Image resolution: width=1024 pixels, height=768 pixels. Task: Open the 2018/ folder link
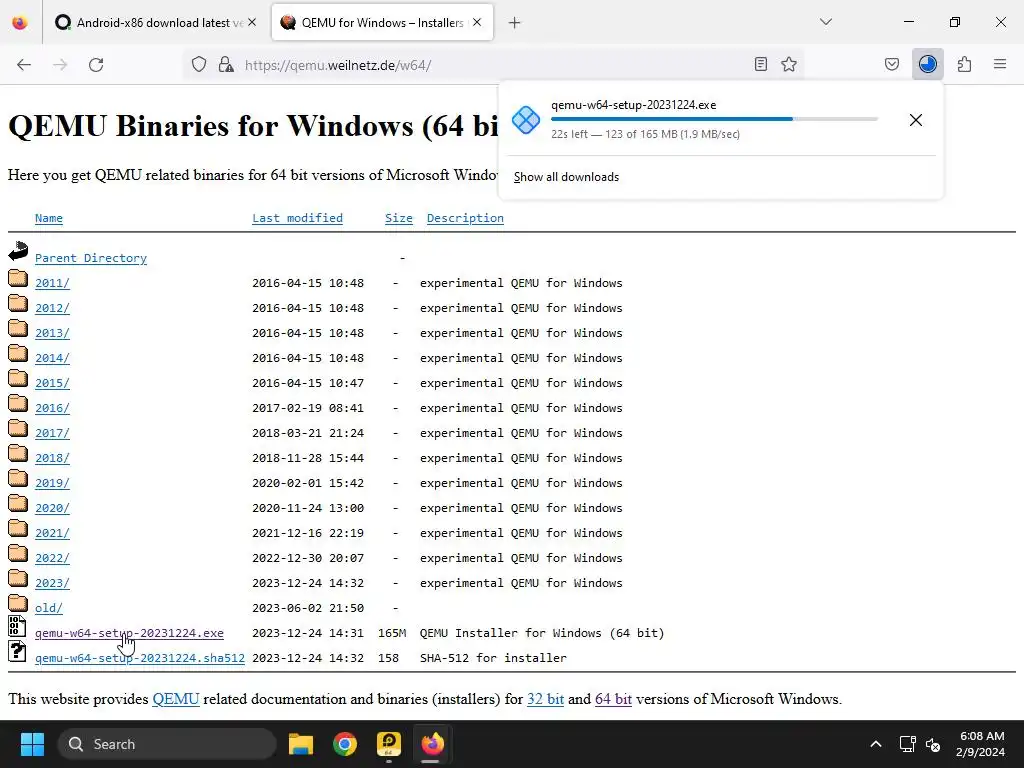[52, 458]
